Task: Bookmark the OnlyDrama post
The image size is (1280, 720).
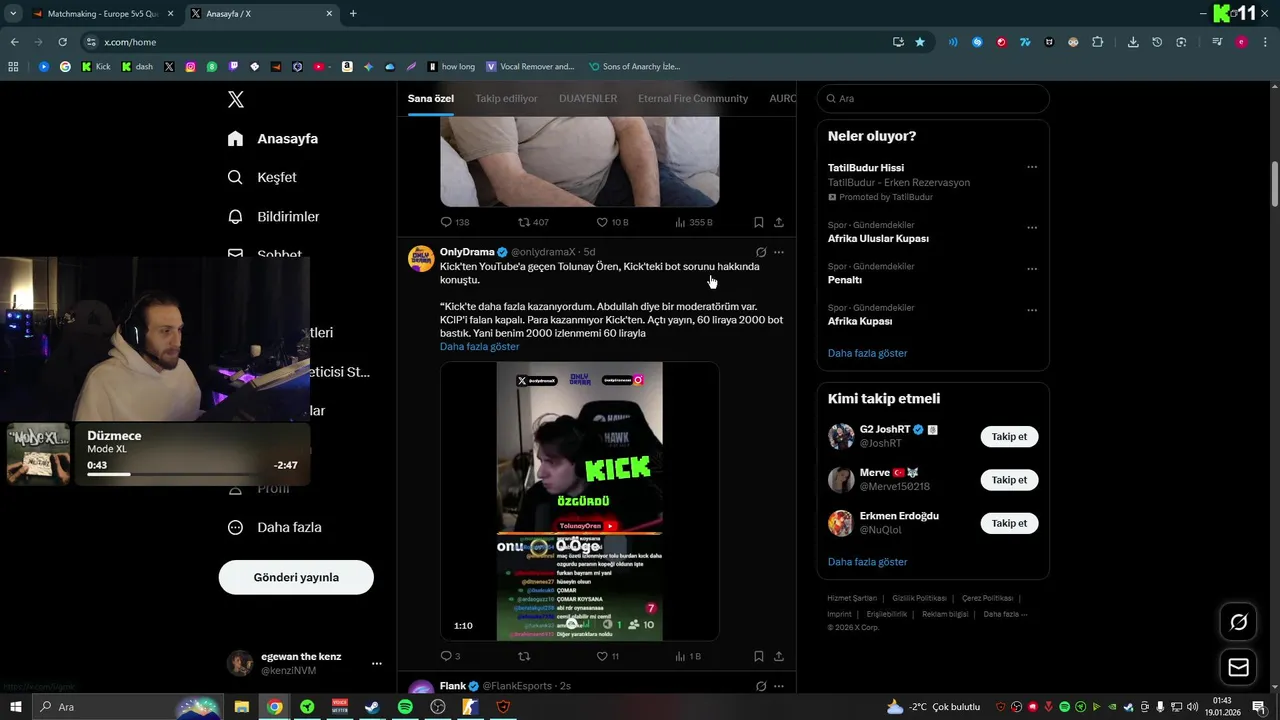Action: tap(759, 656)
